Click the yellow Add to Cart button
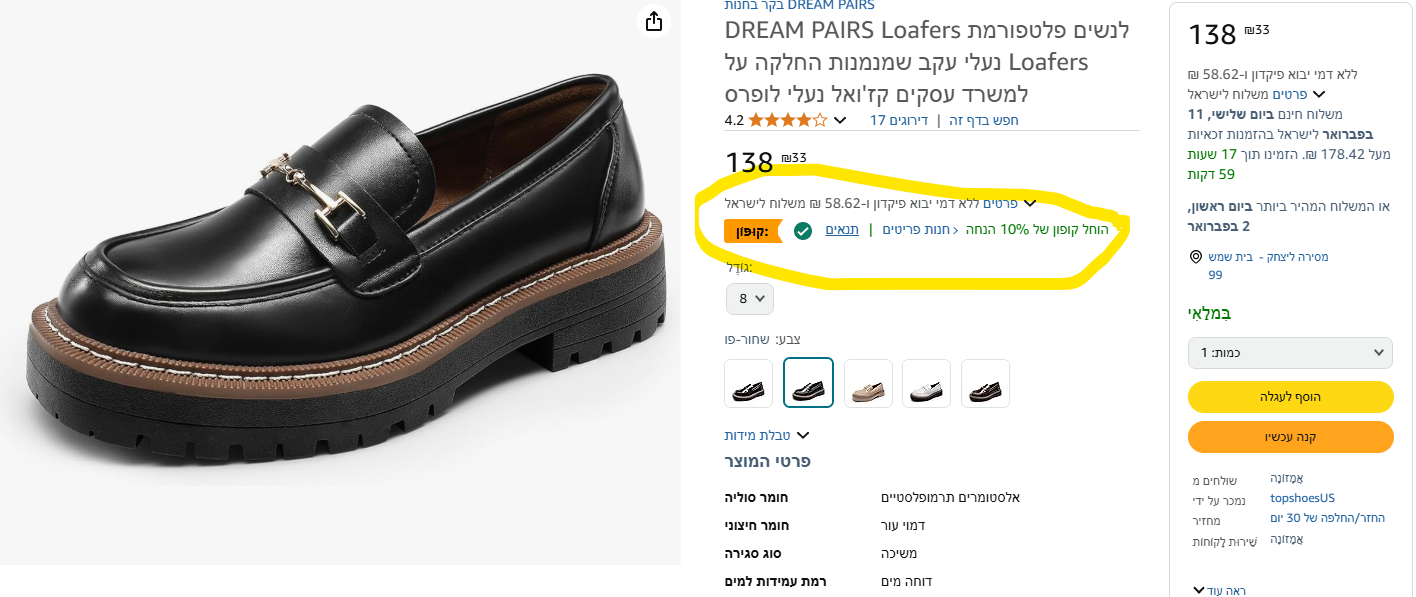The height and width of the screenshot is (597, 1416). (1290, 397)
